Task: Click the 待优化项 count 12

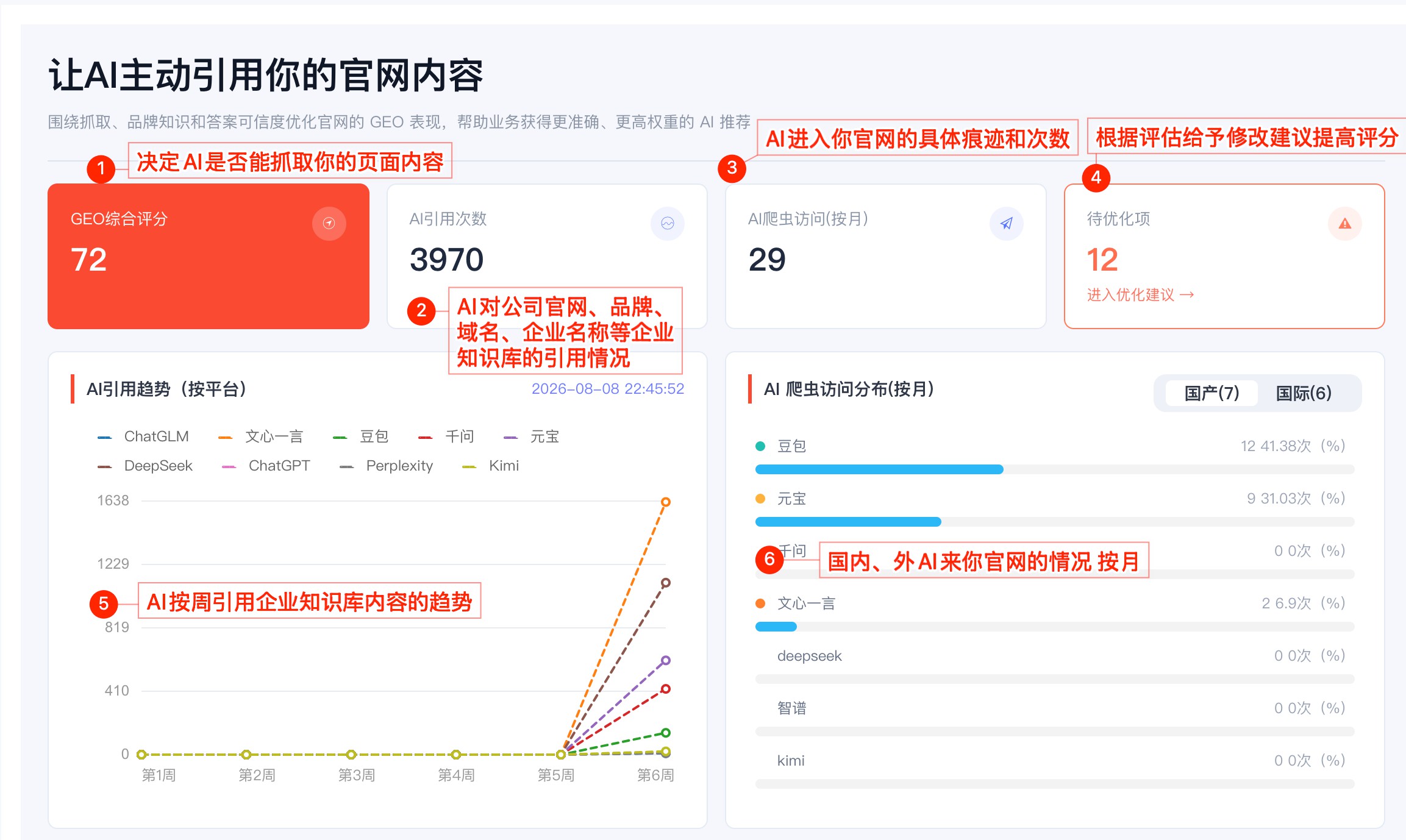Action: coord(1102,260)
